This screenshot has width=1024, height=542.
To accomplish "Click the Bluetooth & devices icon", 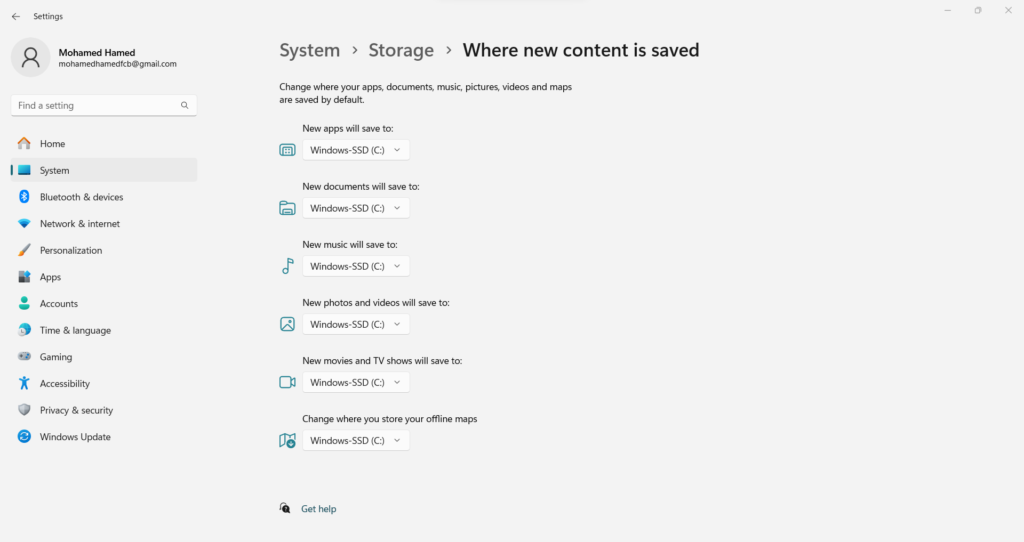I will [x=24, y=197].
